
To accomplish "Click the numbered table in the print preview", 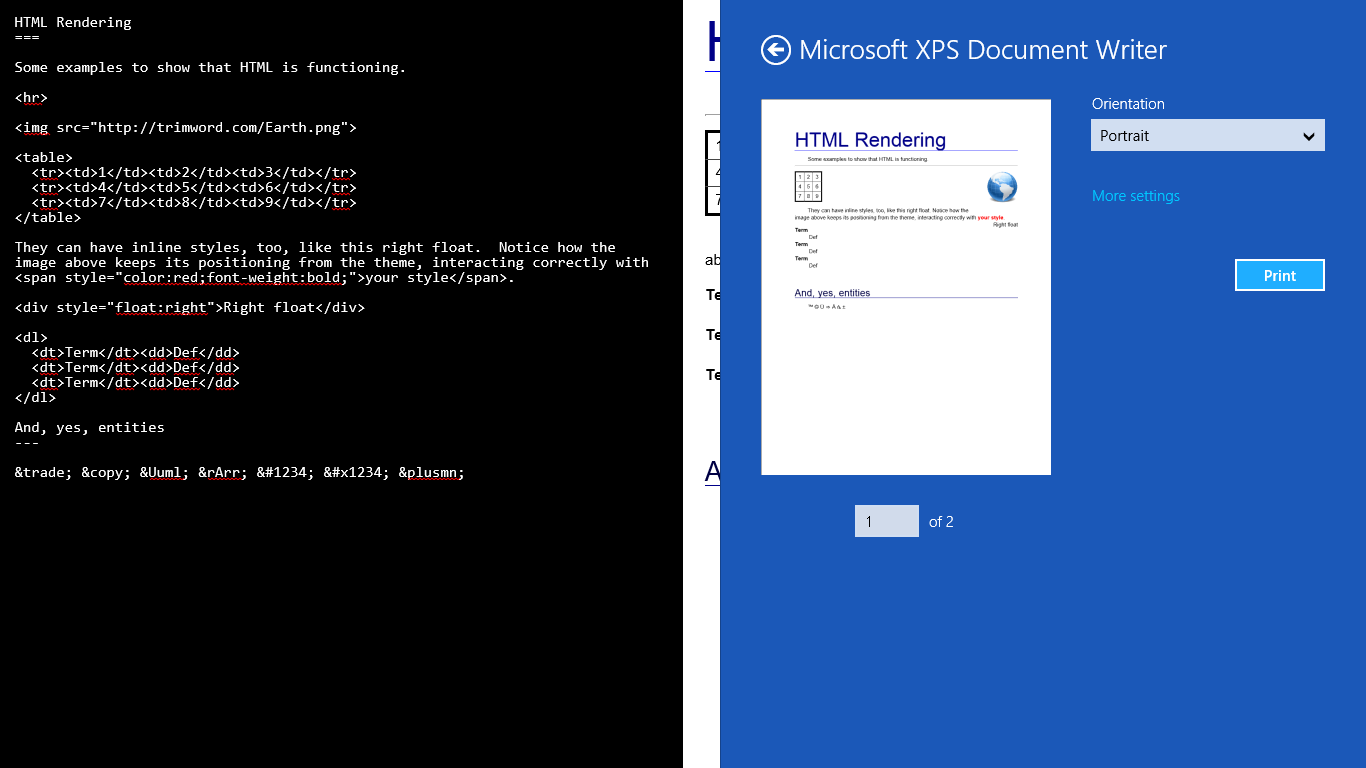I will click(x=808, y=187).
